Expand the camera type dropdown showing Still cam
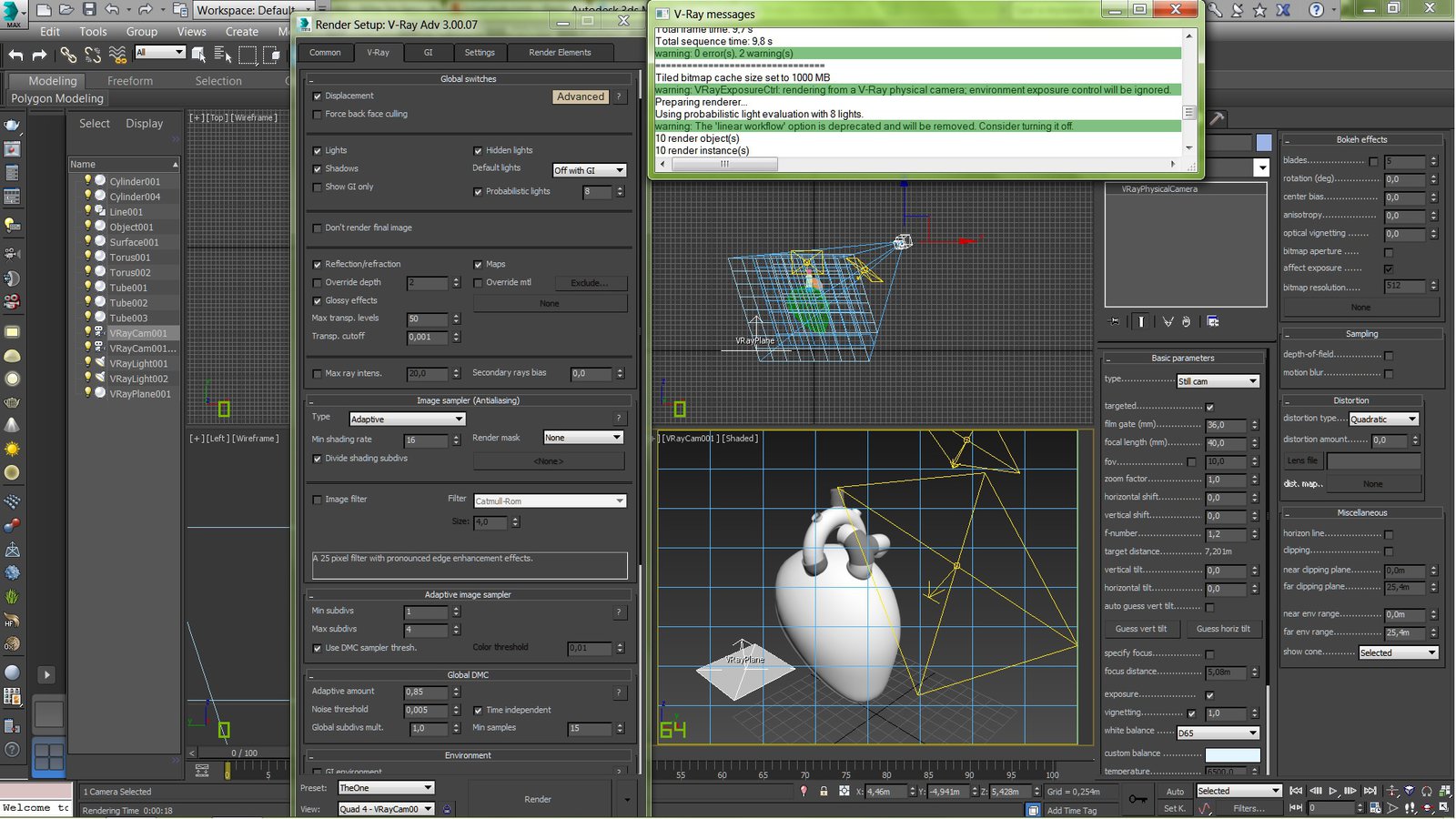This screenshot has height=819, width=1456. [1218, 381]
